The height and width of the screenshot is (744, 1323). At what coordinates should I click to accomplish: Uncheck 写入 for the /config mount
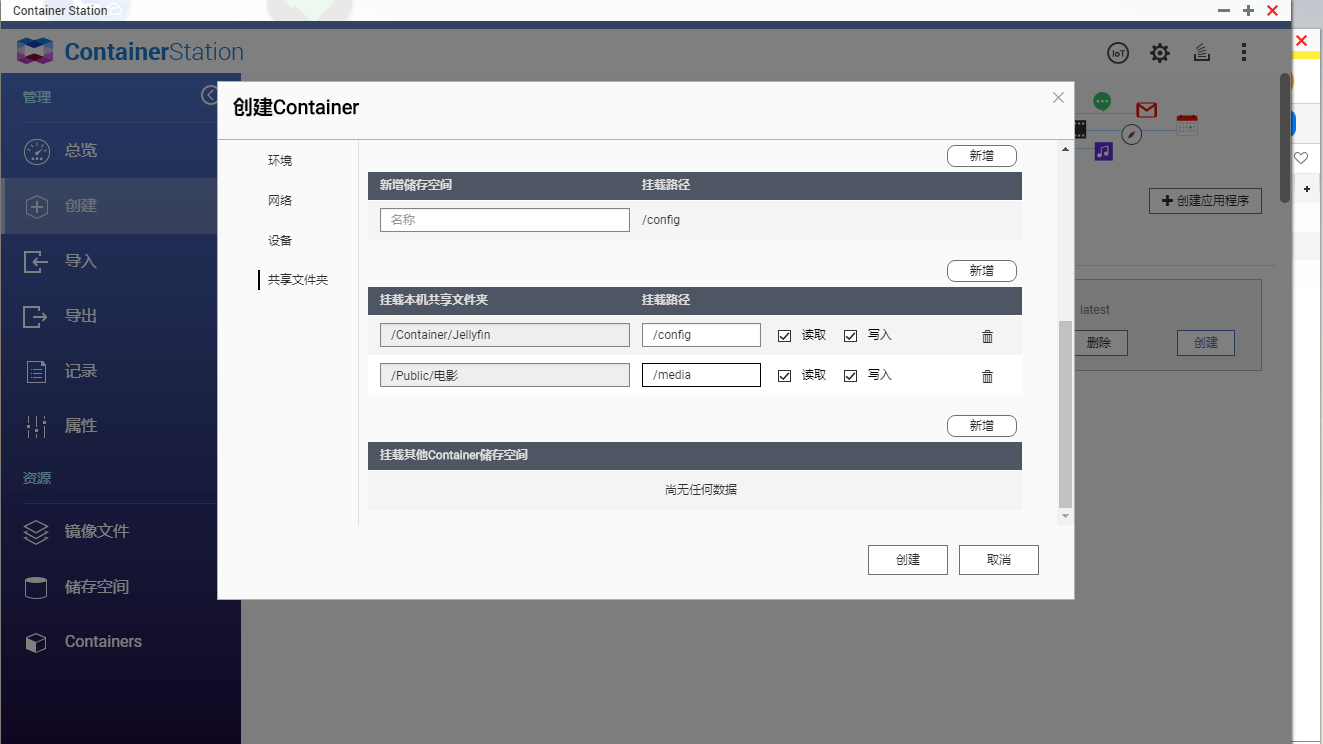pos(851,335)
